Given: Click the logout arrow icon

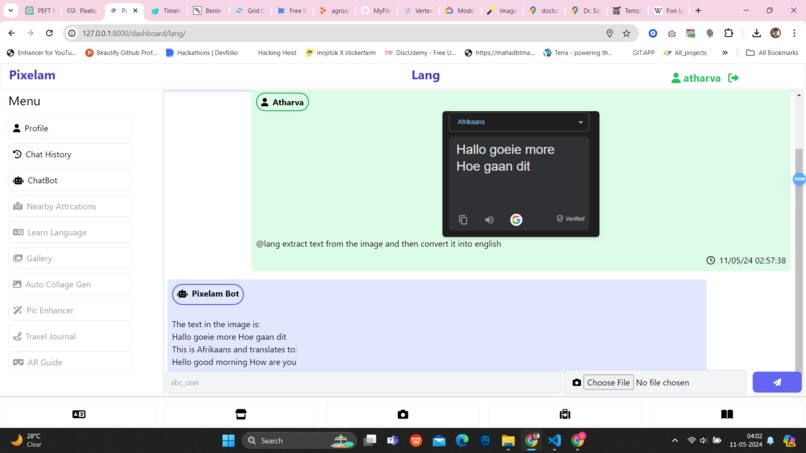Looking at the screenshot, I should coord(734,78).
